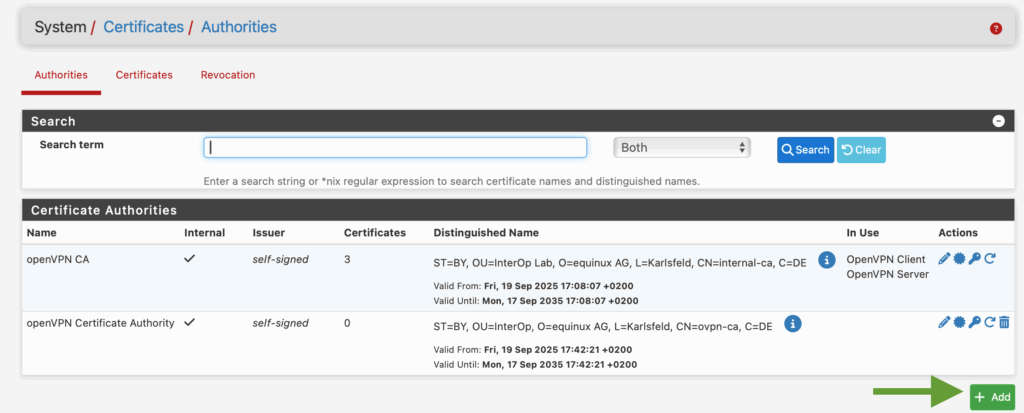
Task: Edit the openVPN CA entry with pencil icon
Action: click(x=944, y=259)
